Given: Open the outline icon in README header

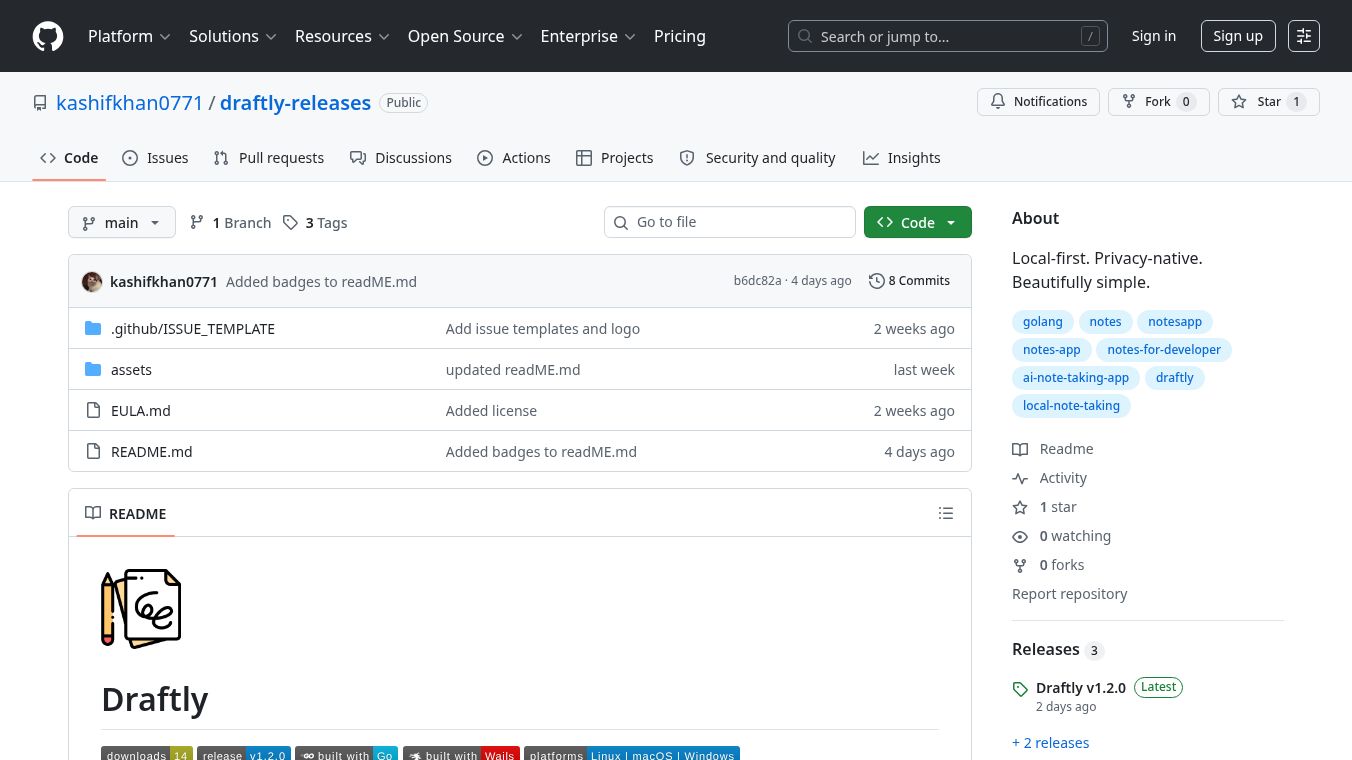Looking at the screenshot, I should (946, 513).
